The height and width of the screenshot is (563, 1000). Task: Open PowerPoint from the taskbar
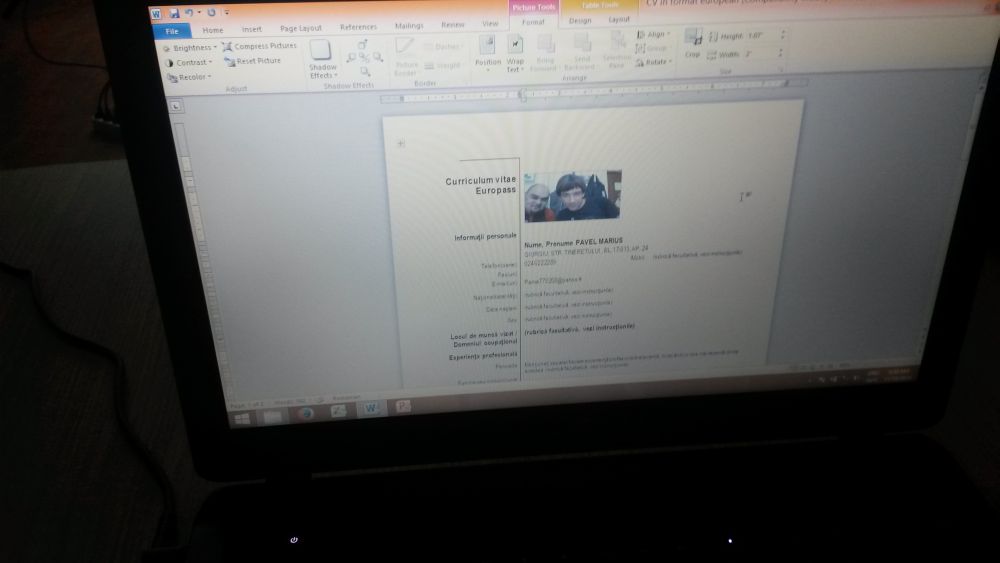(x=403, y=406)
